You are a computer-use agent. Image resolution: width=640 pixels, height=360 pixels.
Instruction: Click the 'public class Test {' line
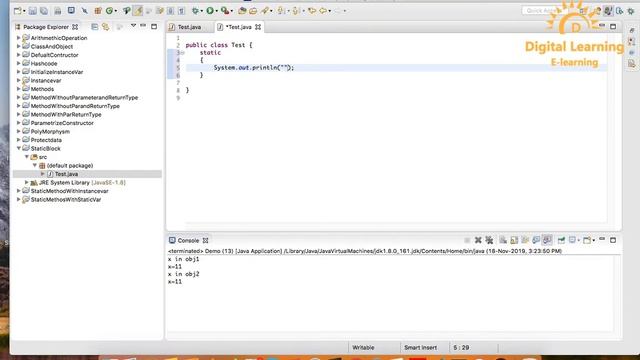(219, 45)
